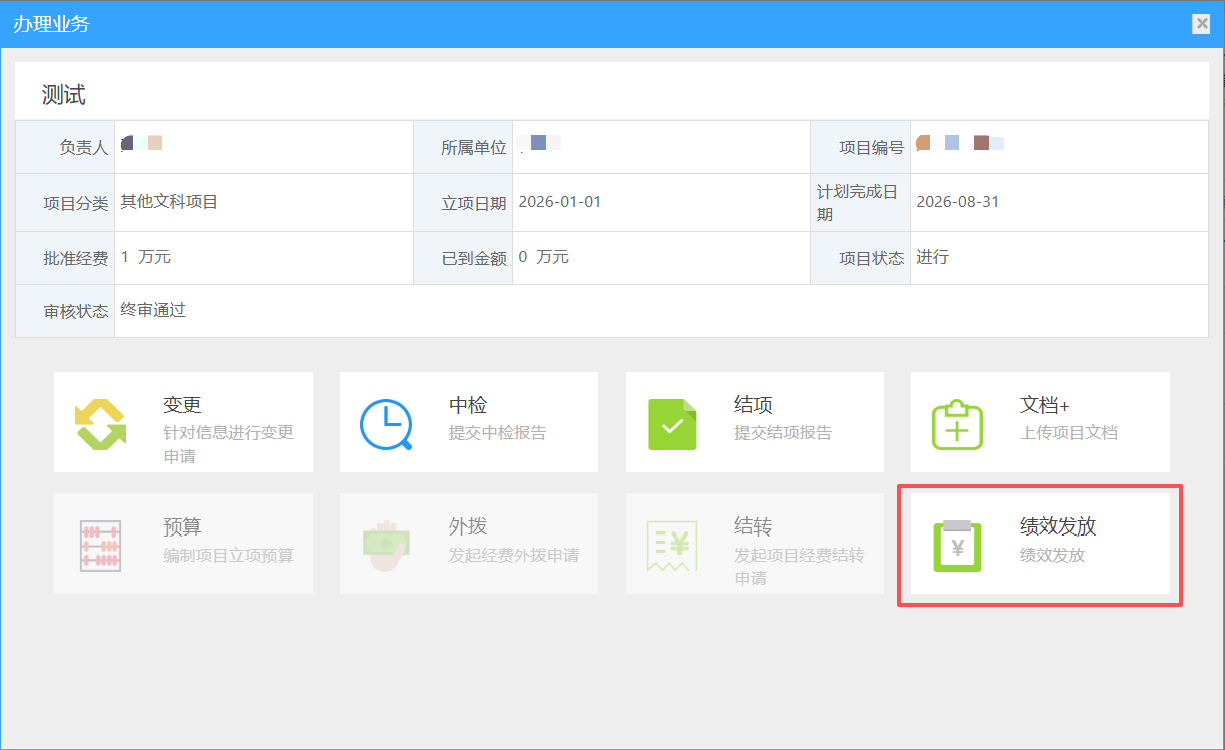The image size is (1225, 750).
Task: Click the 审核状态 field label
Action: [75, 311]
